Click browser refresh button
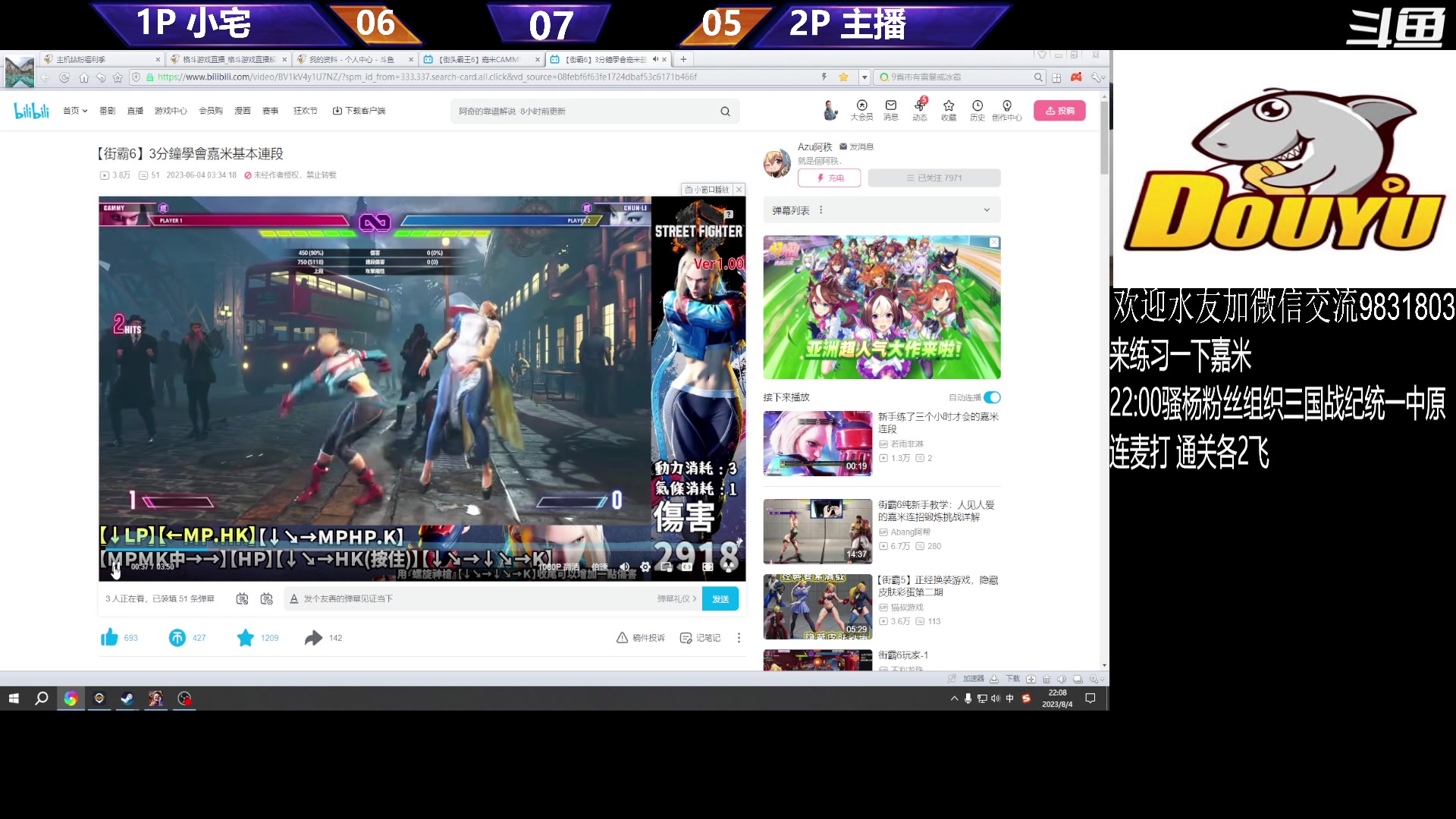 64,77
